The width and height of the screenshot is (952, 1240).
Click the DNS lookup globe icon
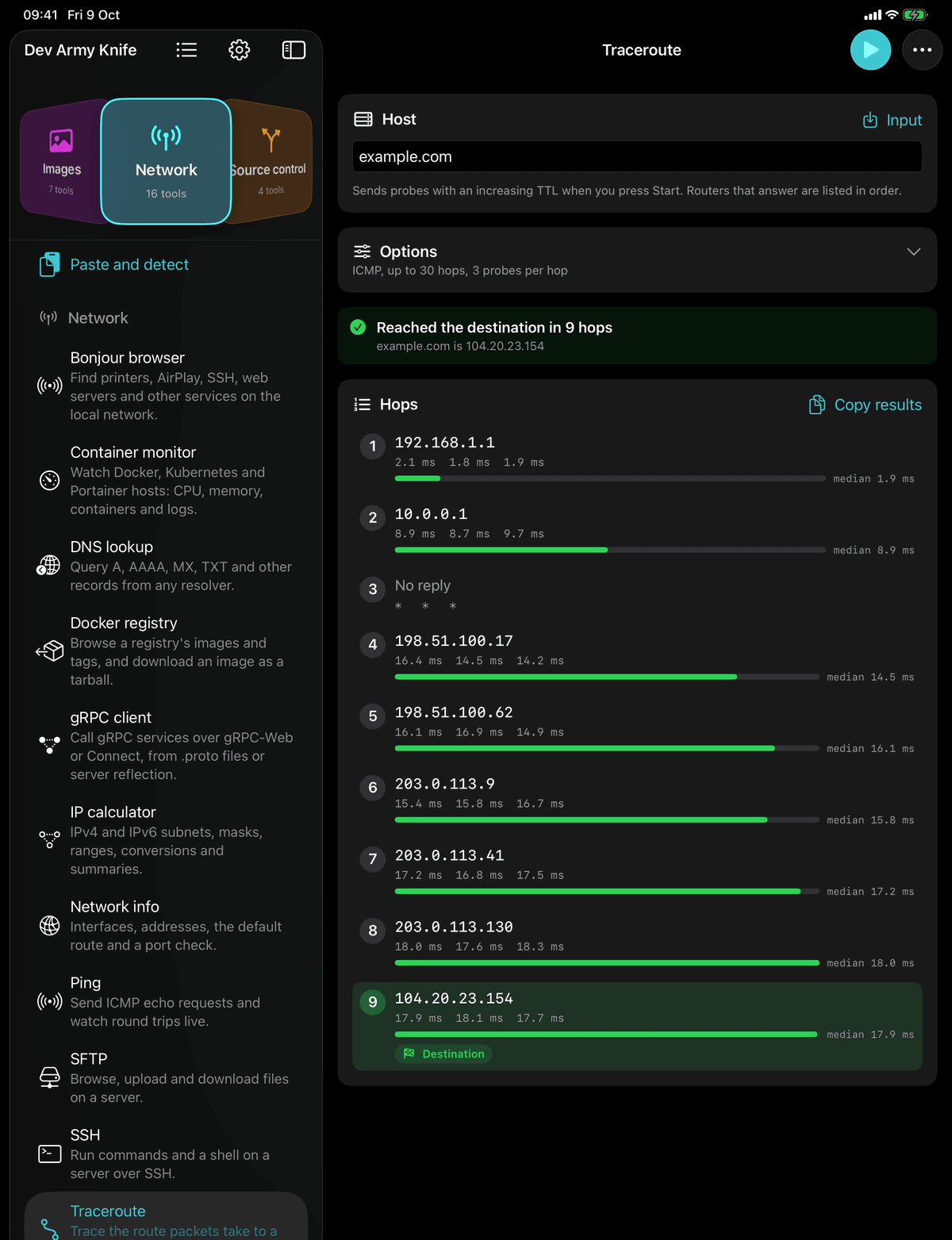(x=49, y=565)
